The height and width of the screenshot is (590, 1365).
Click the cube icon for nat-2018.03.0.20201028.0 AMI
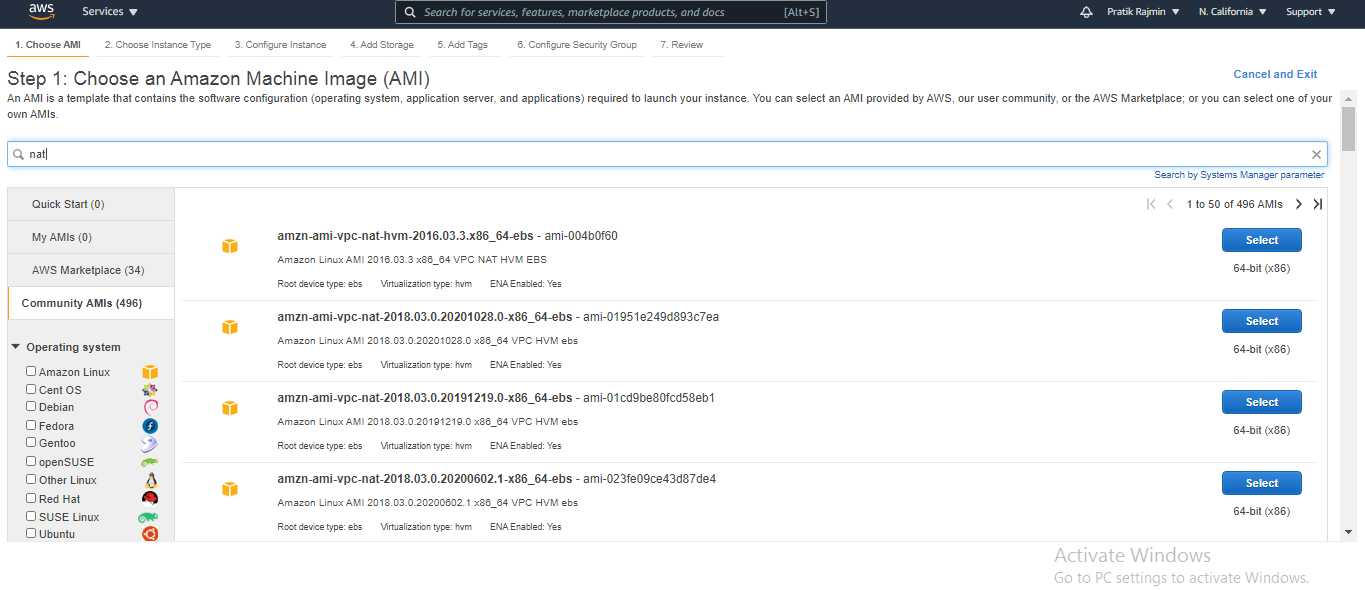[x=230, y=327]
